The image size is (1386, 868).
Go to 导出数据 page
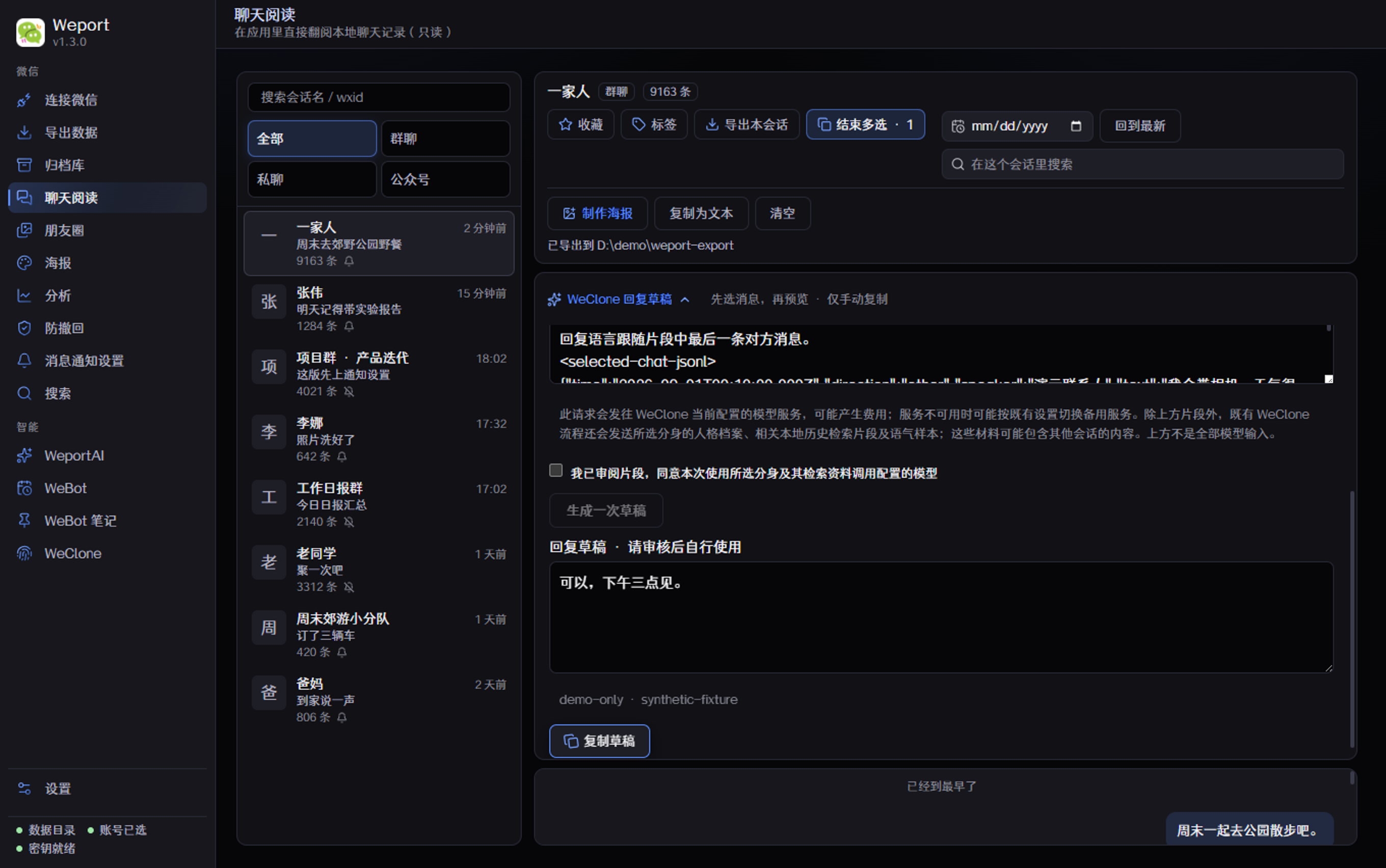pos(108,132)
